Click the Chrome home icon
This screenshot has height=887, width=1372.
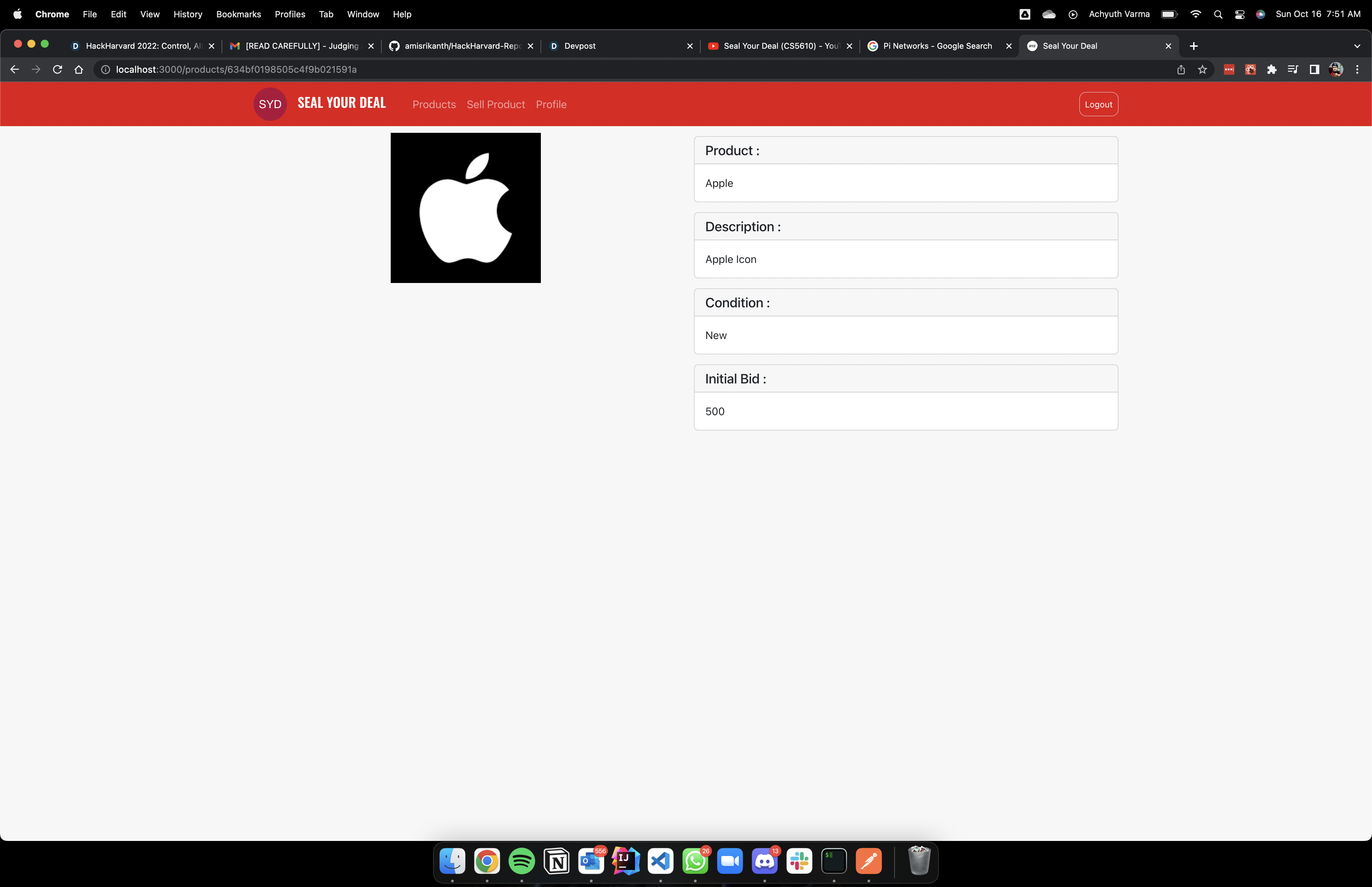(x=79, y=69)
